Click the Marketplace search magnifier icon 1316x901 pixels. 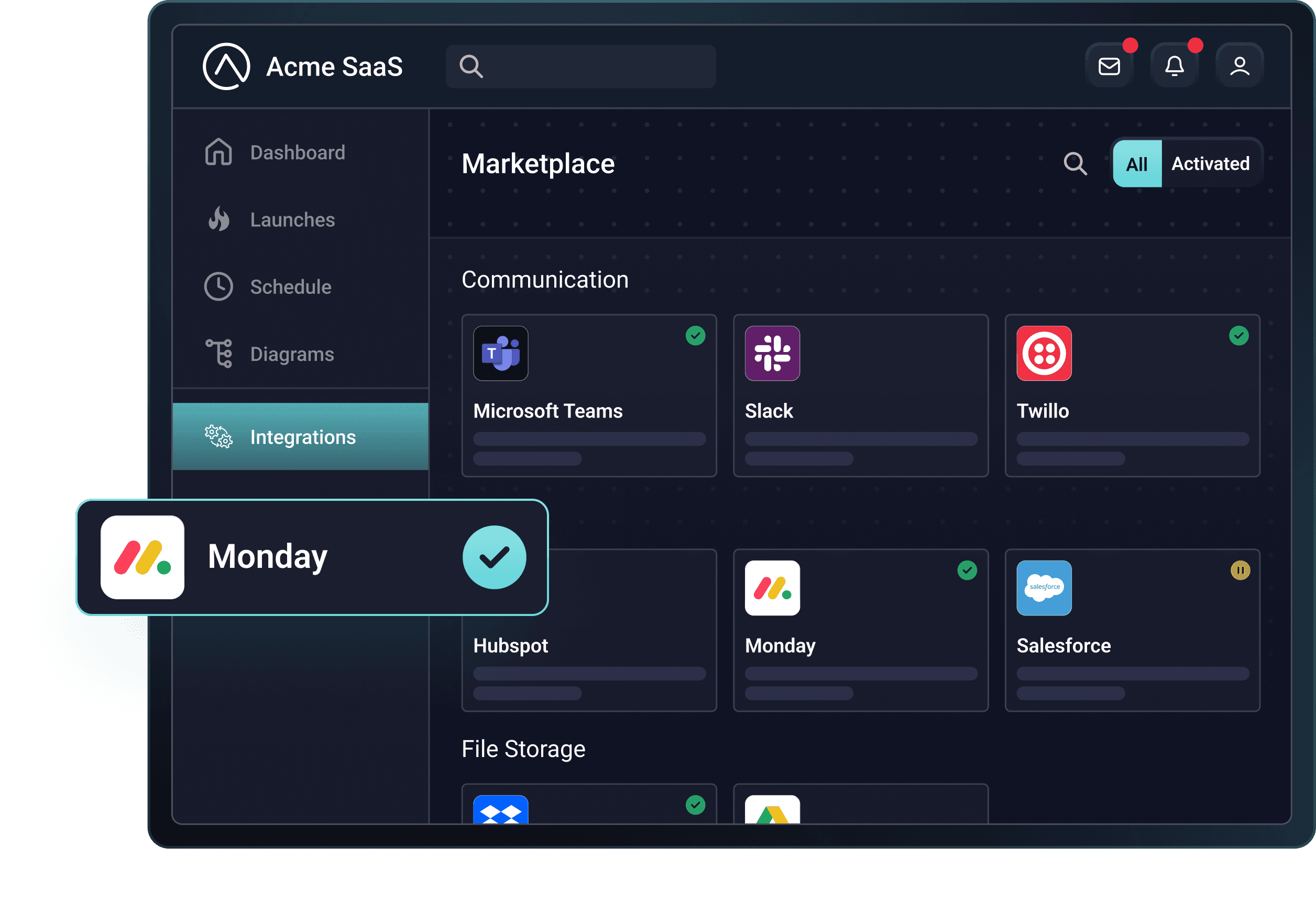[1075, 163]
